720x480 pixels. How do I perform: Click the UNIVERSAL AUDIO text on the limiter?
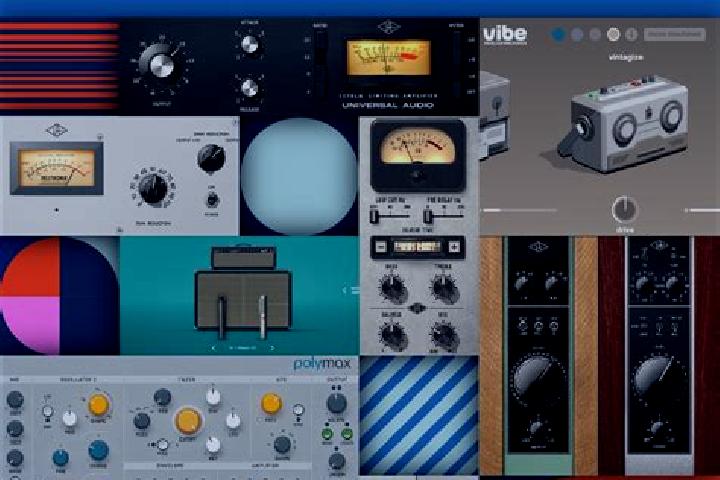click(x=388, y=105)
